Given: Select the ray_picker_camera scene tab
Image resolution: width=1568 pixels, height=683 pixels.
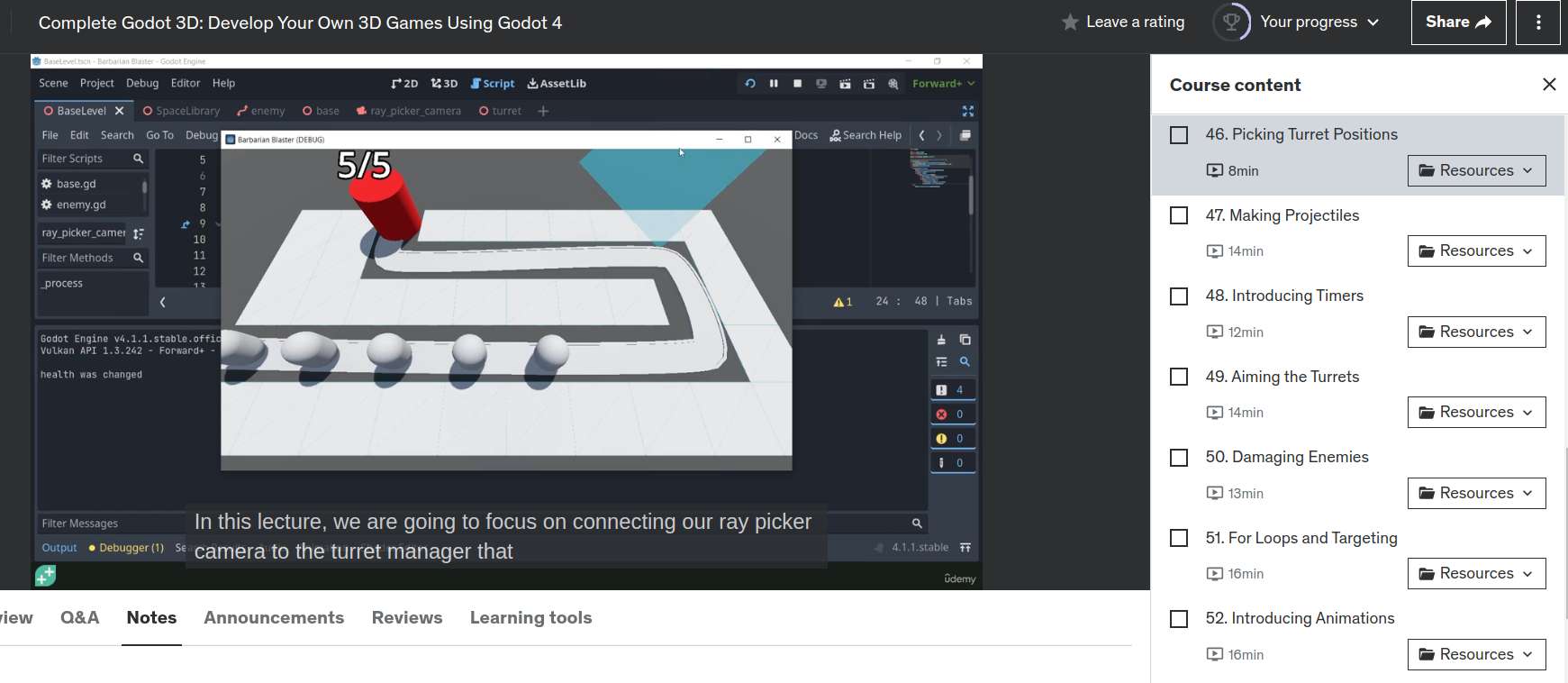Looking at the screenshot, I should coord(408,111).
